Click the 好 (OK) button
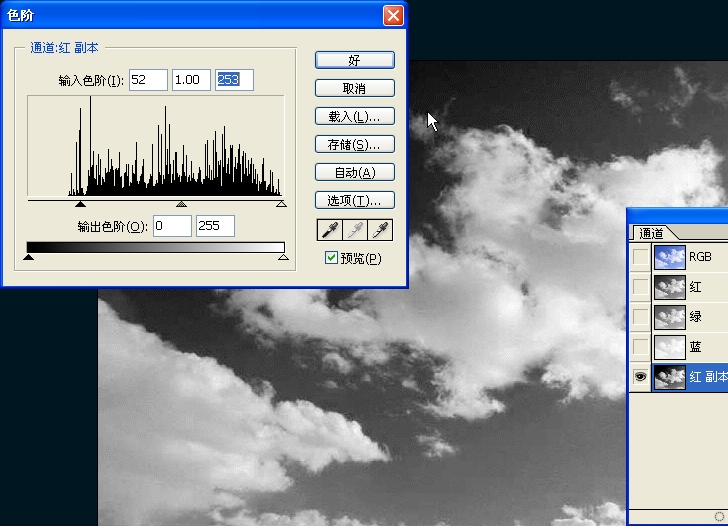 click(x=355, y=60)
